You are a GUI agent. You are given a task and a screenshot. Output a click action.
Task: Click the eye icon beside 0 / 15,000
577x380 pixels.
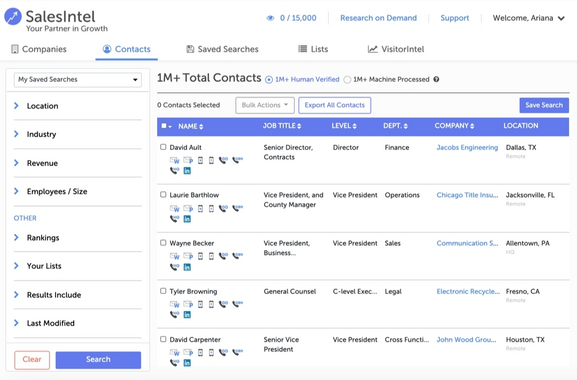pyautogui.click(x=270, y=18)
